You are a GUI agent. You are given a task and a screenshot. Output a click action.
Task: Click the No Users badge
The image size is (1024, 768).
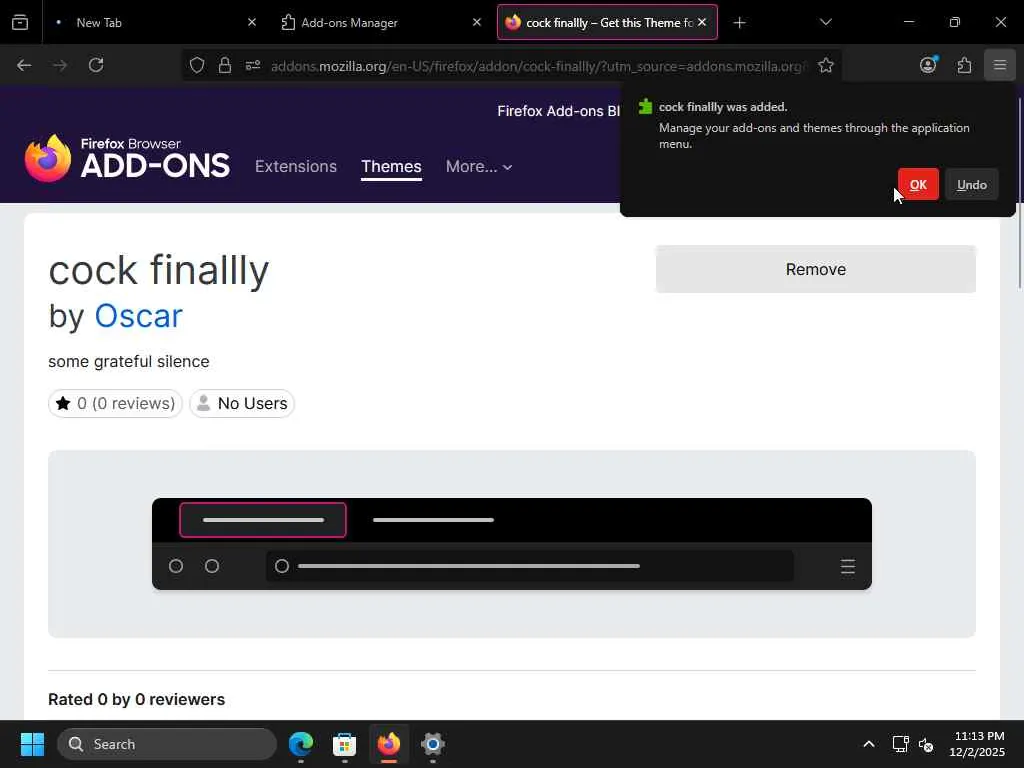[242, 404]
